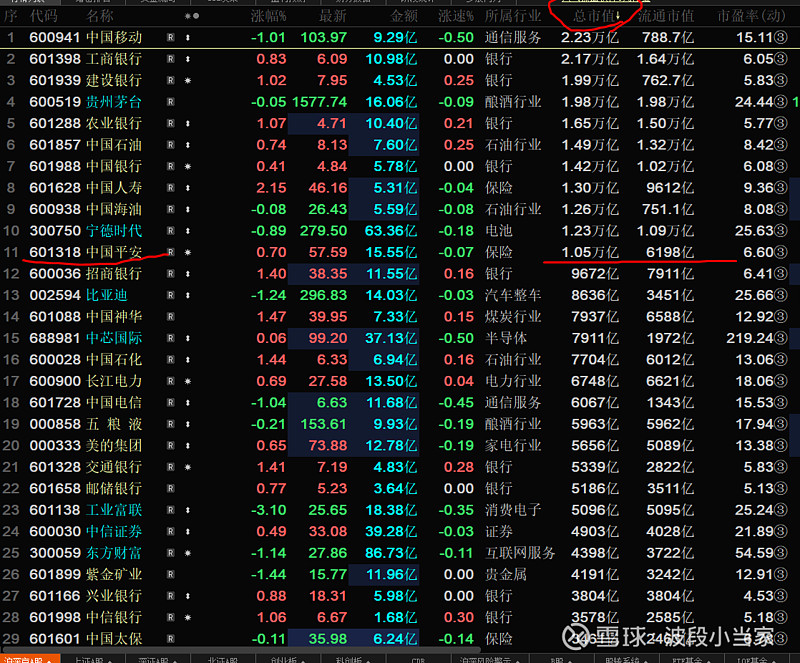Viewport: 800px width, 663px height.
Task: Click the R badge next to 中芯国际
Action: pos(171,338)
